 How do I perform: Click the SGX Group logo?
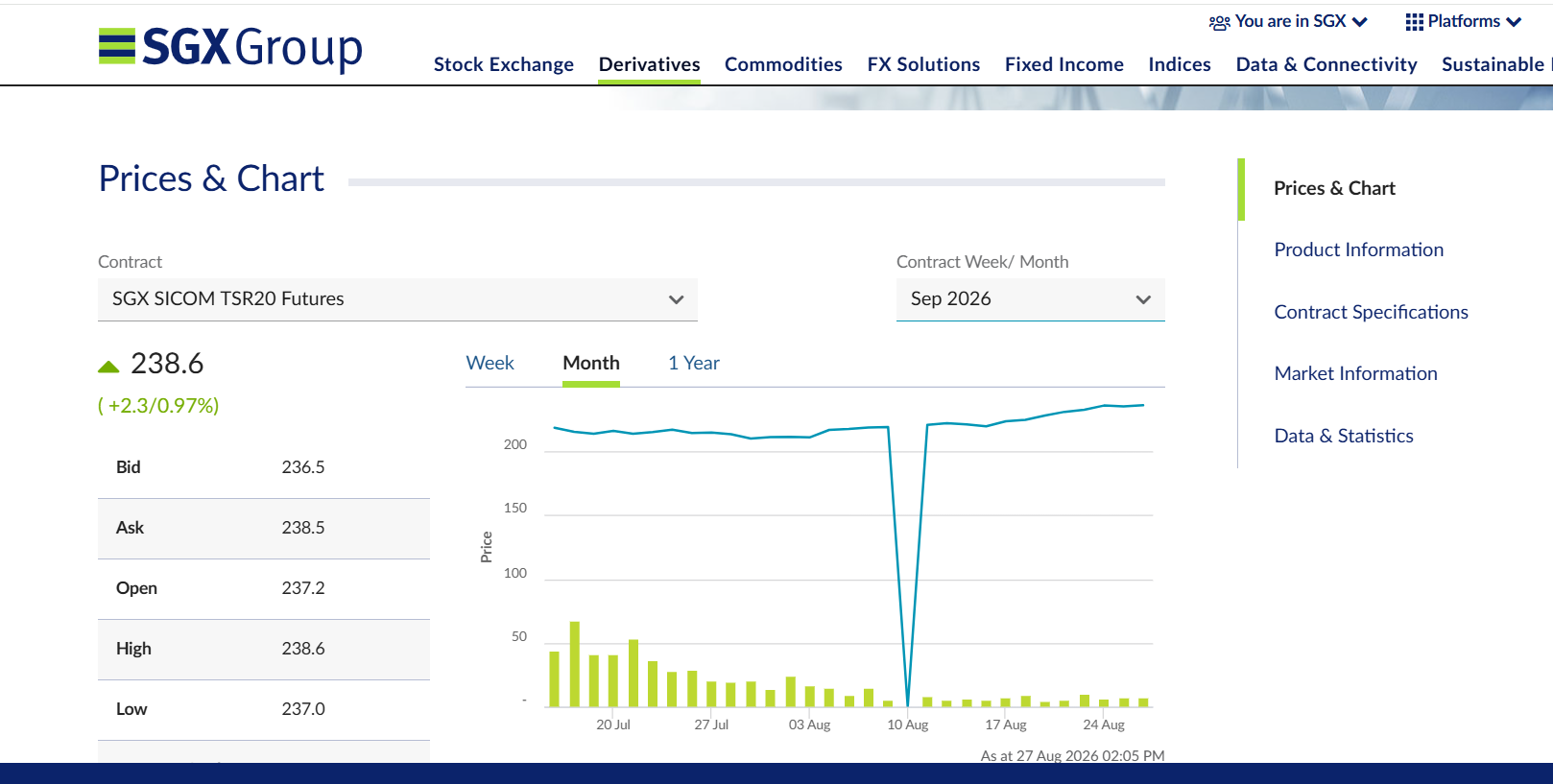coord(230,47)
